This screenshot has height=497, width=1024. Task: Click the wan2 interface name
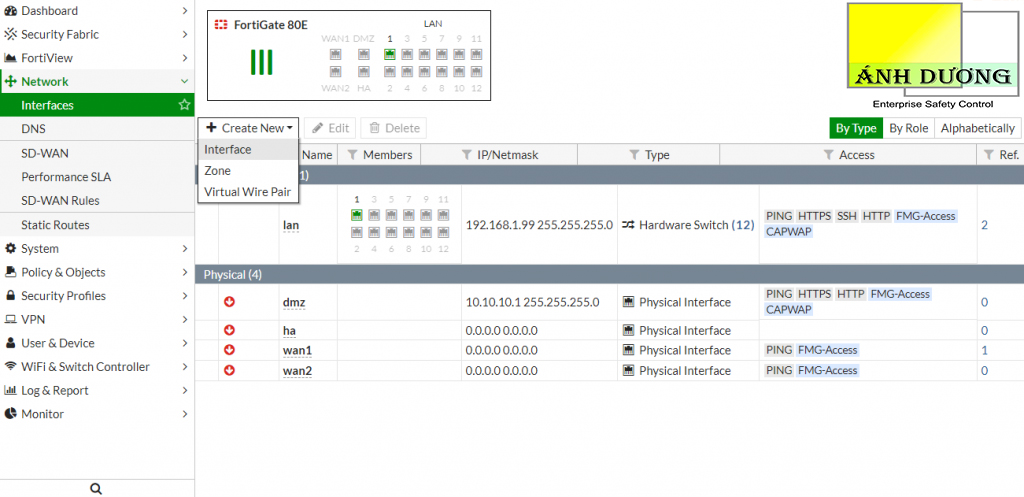click(x=298, y=371)
